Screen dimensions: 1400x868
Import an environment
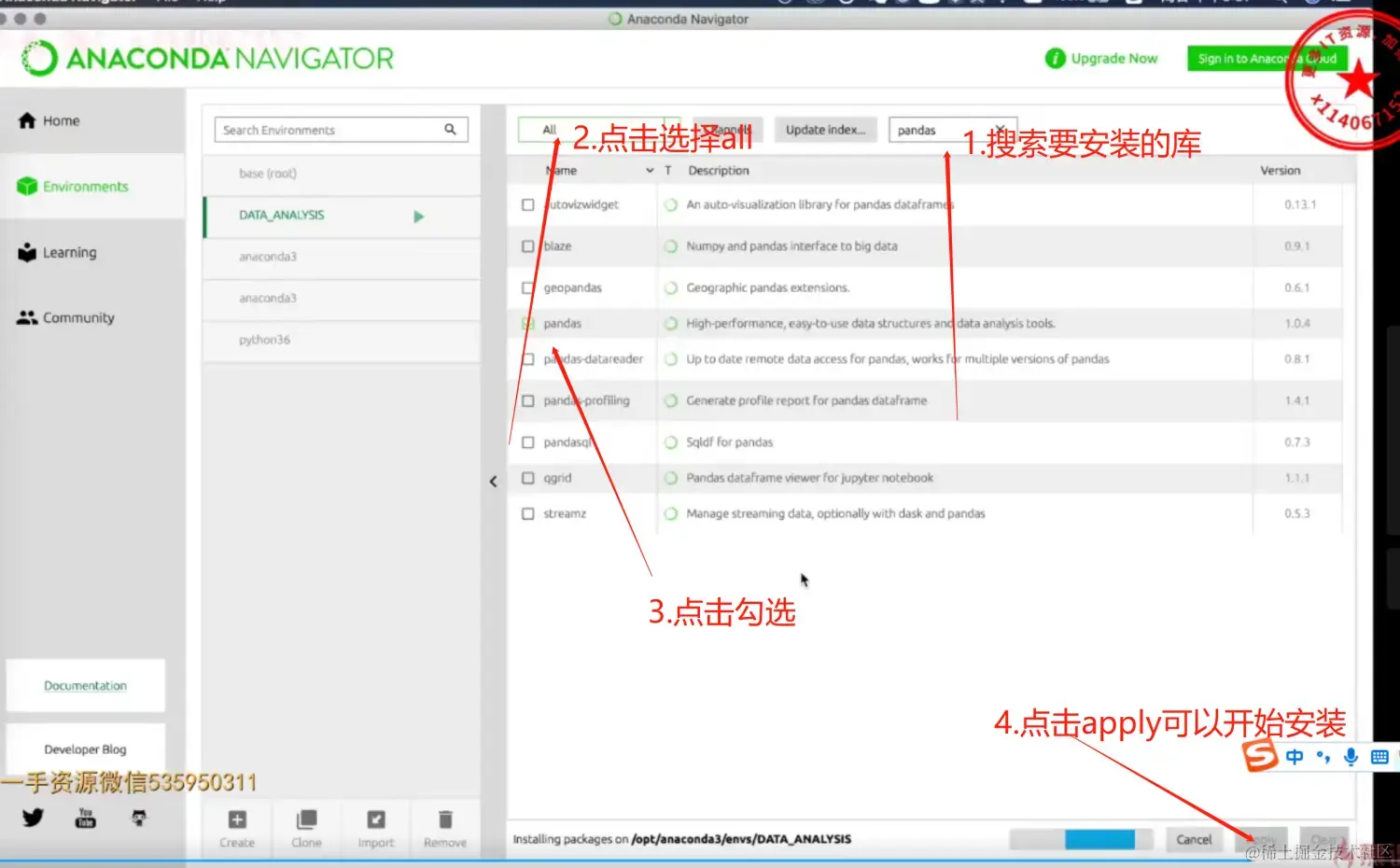click(x=376, y=828)
